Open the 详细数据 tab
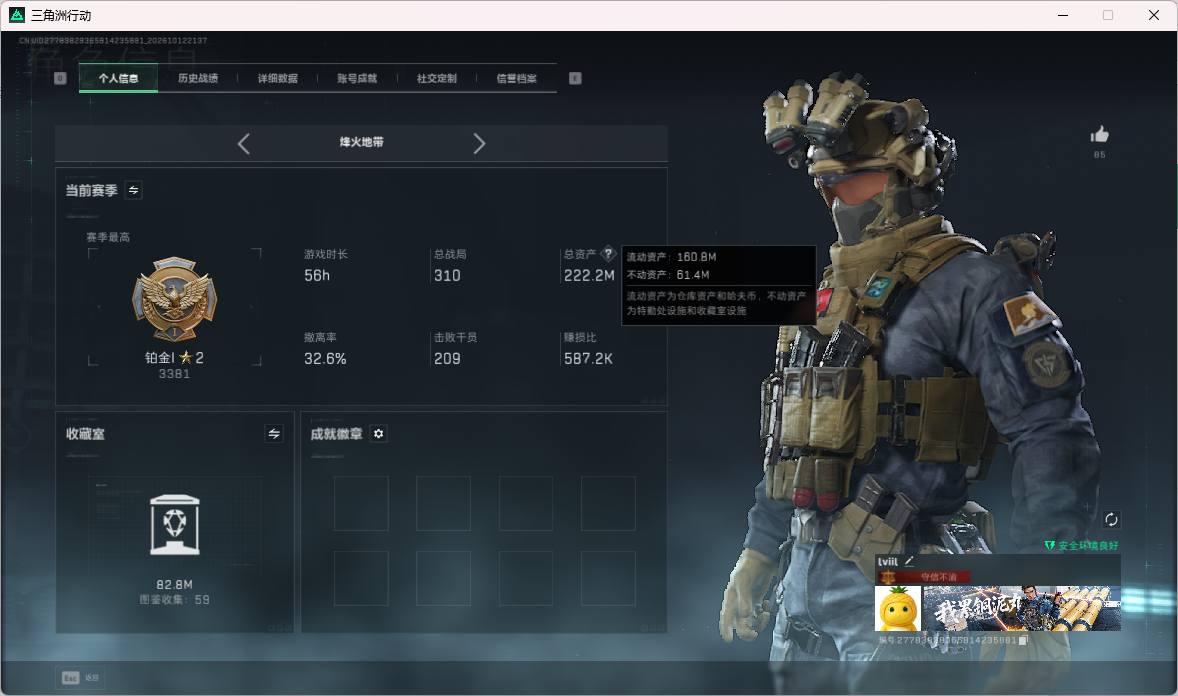 pyautogui.click(x=277, y=78)
